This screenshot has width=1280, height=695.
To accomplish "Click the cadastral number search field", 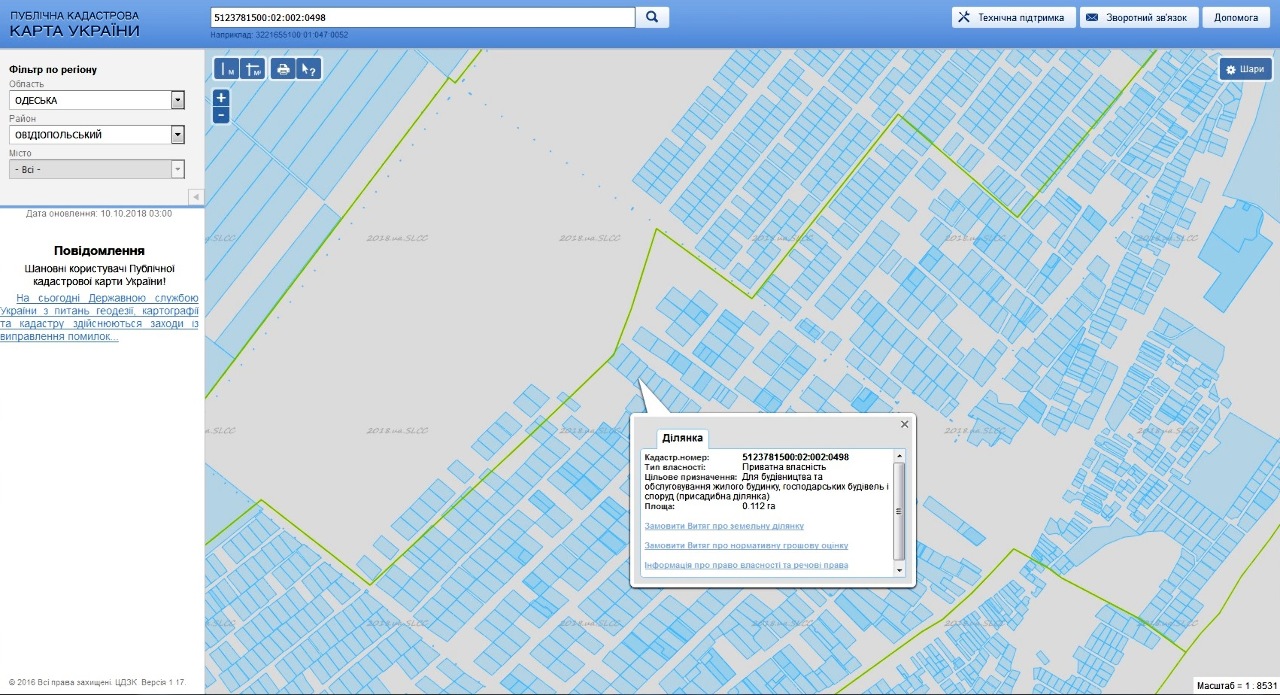I will coord(423,17).
